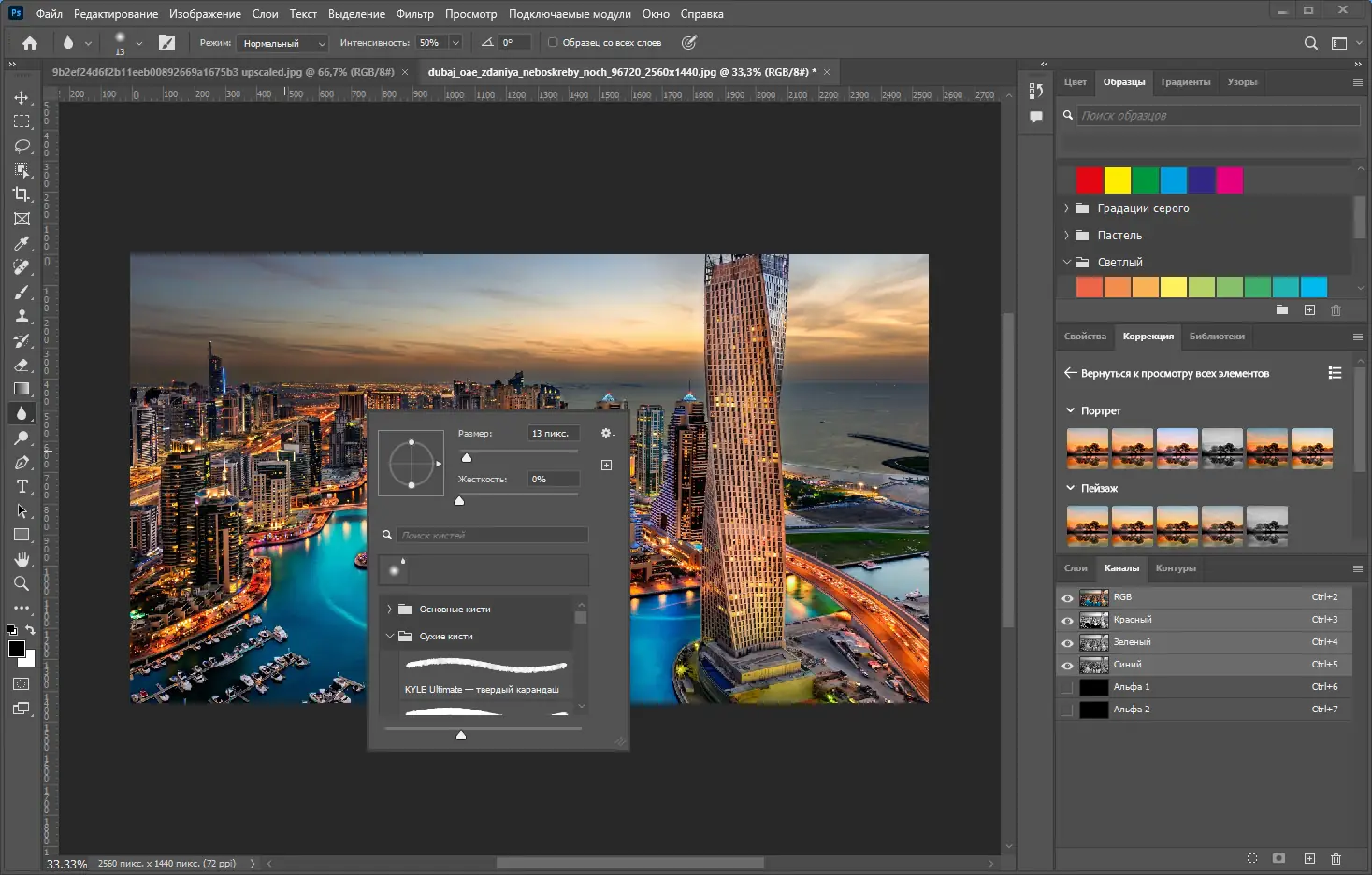The image size is (1372, 875).
Task: Expand the Градации серого swatch folder
Action: coord(1066,208)
